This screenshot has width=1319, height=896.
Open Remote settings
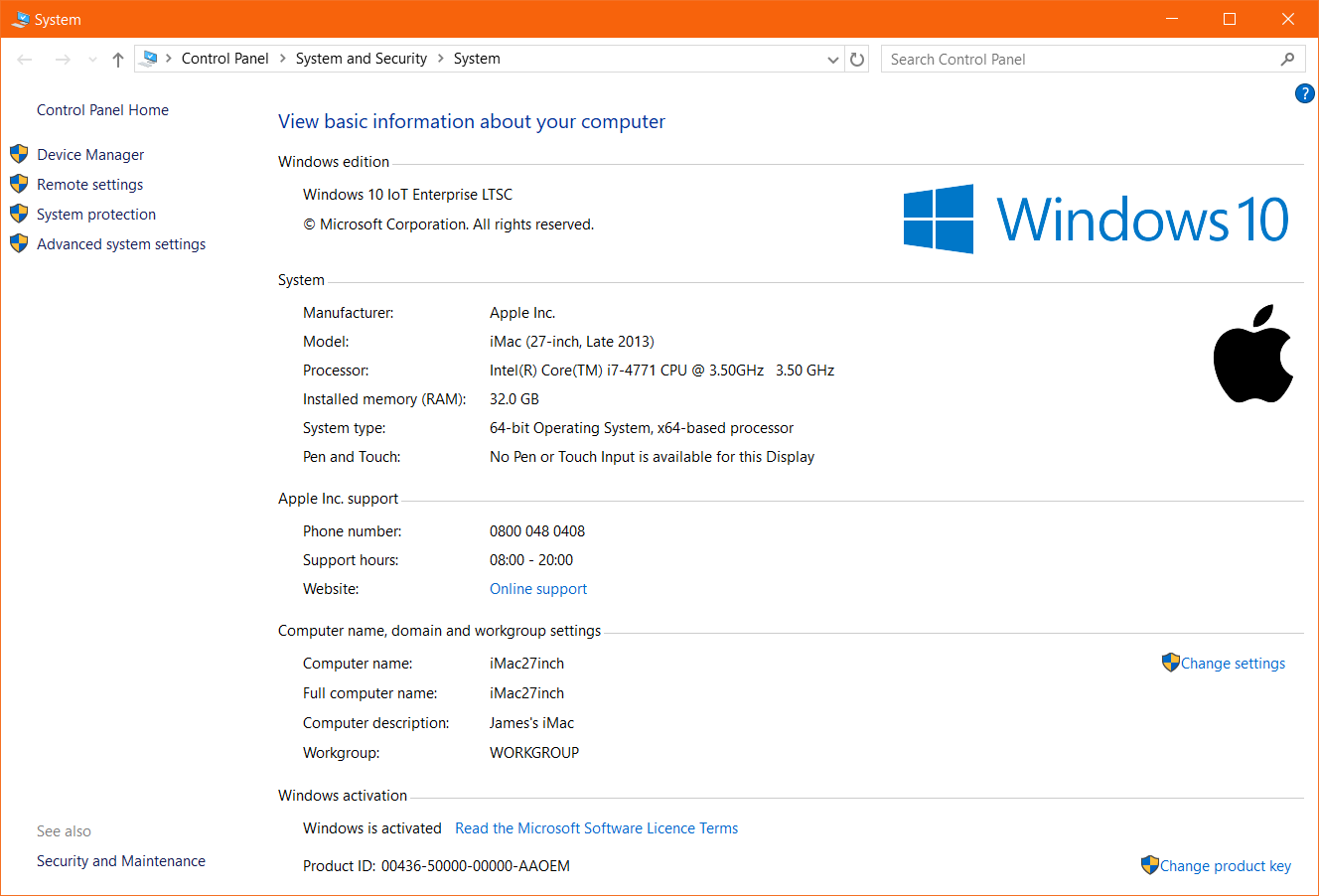(x=90, y=185)
